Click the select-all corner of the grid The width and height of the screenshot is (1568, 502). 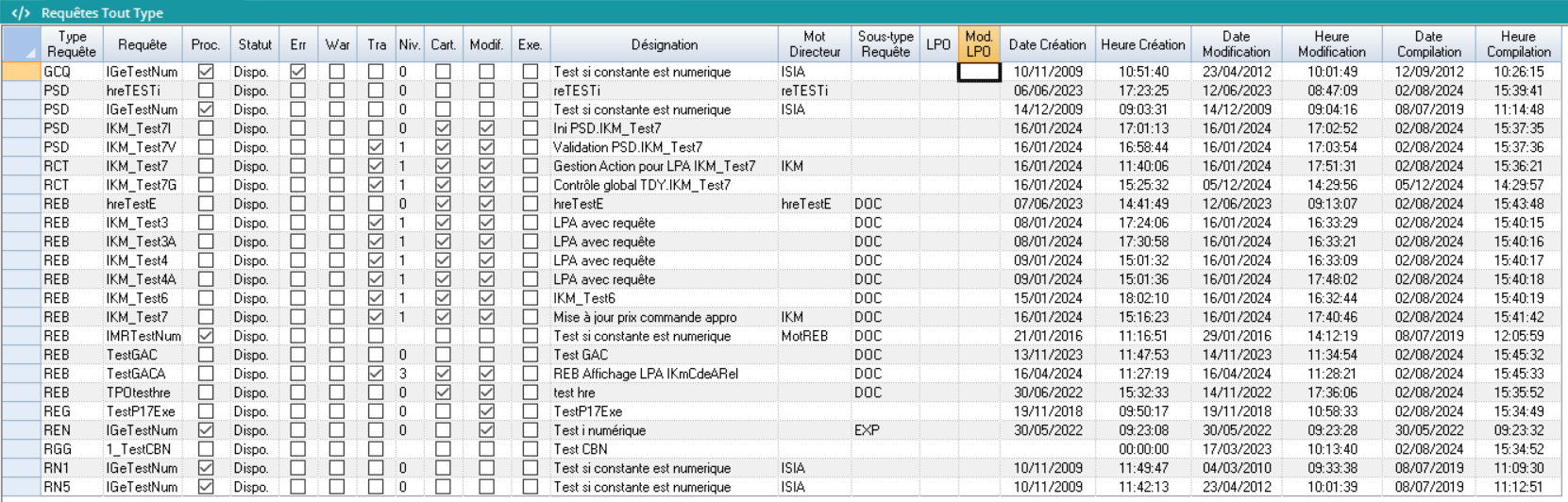pos(21,44)
